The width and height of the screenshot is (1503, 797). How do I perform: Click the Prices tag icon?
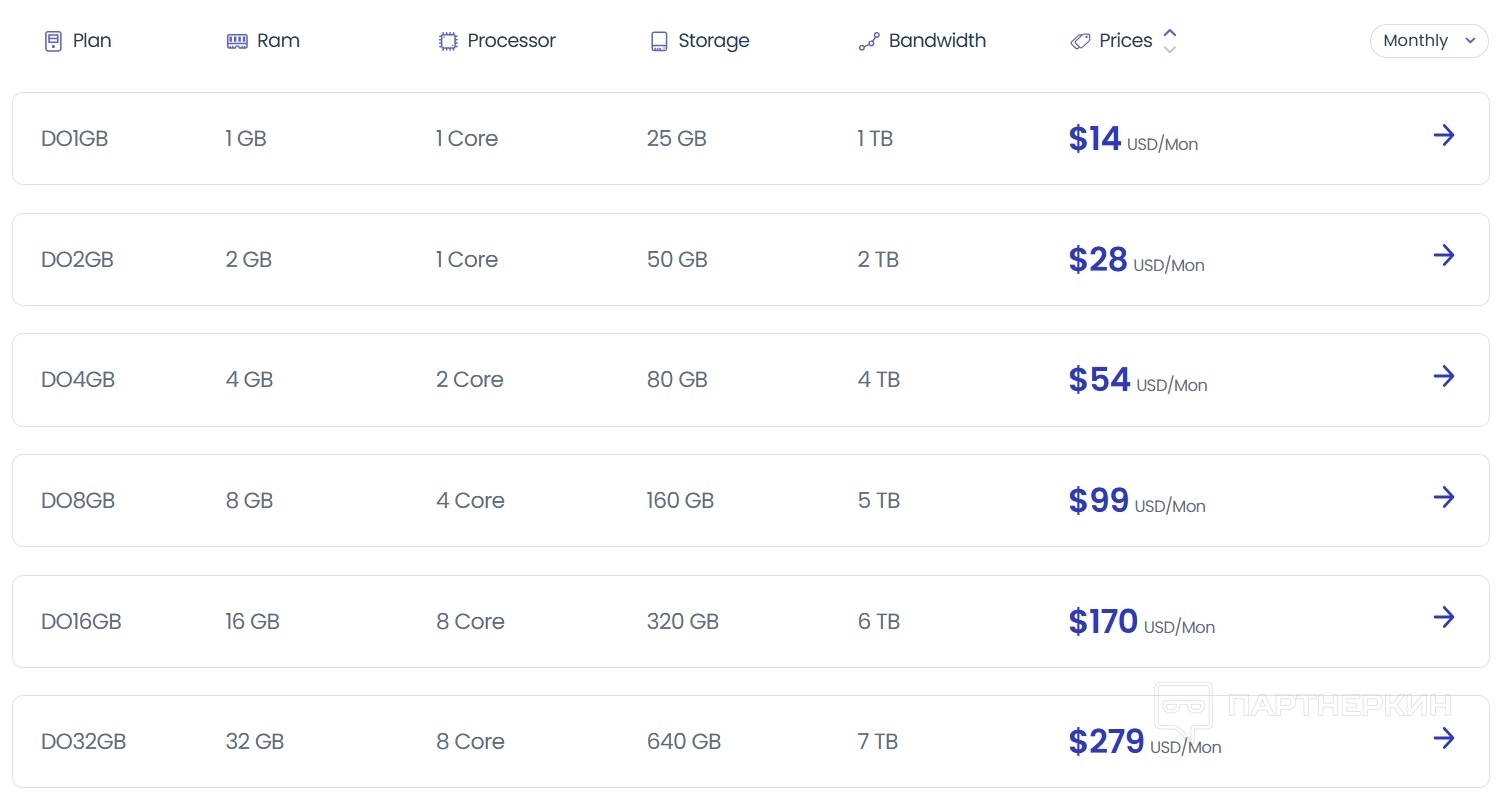point(1080,41)
